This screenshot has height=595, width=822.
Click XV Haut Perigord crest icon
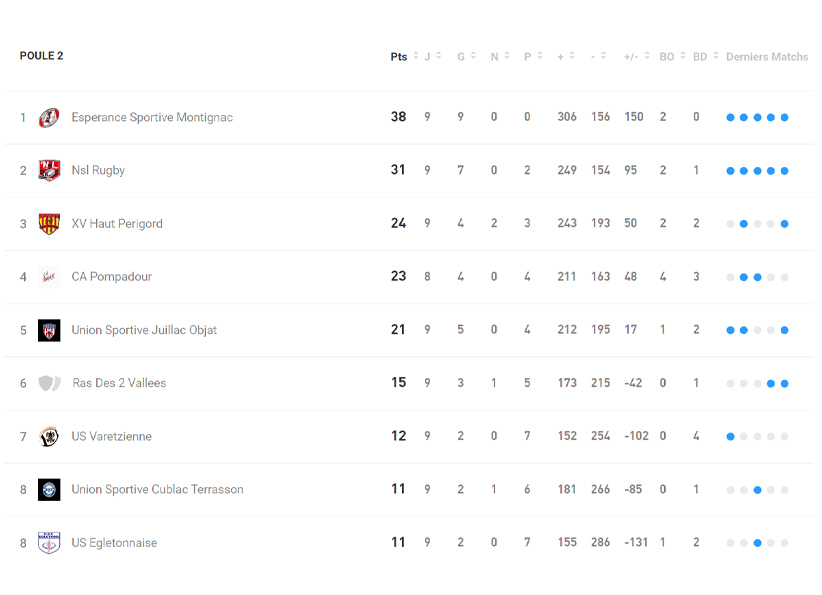click(x=49, y=224)
